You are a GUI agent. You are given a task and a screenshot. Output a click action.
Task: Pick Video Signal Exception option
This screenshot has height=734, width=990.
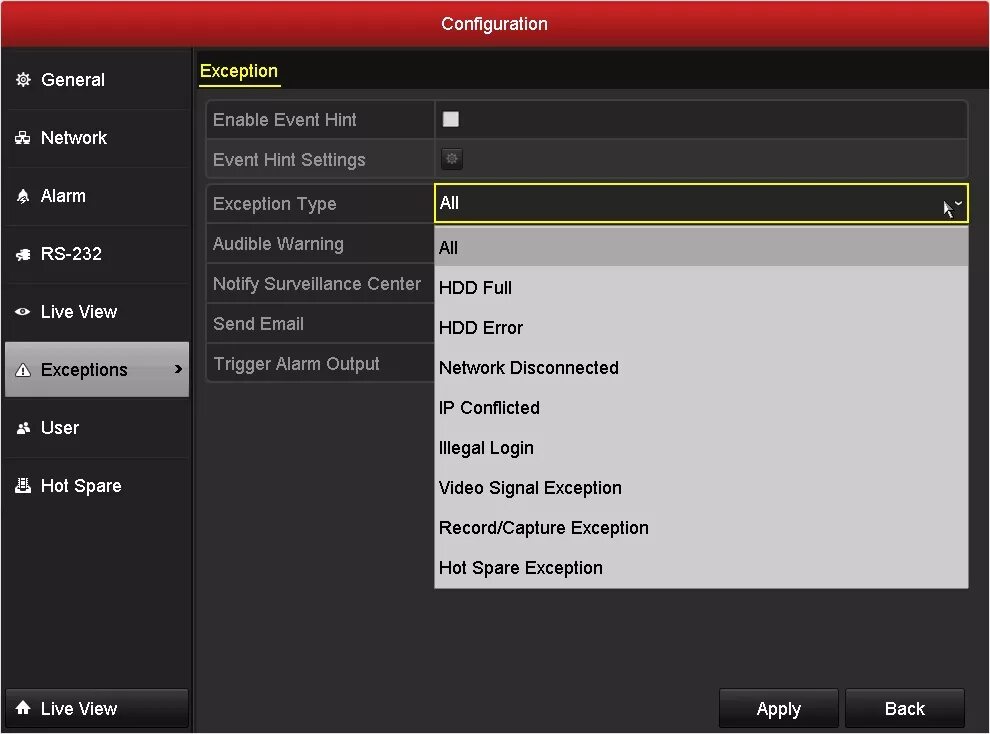coord(701,488)
